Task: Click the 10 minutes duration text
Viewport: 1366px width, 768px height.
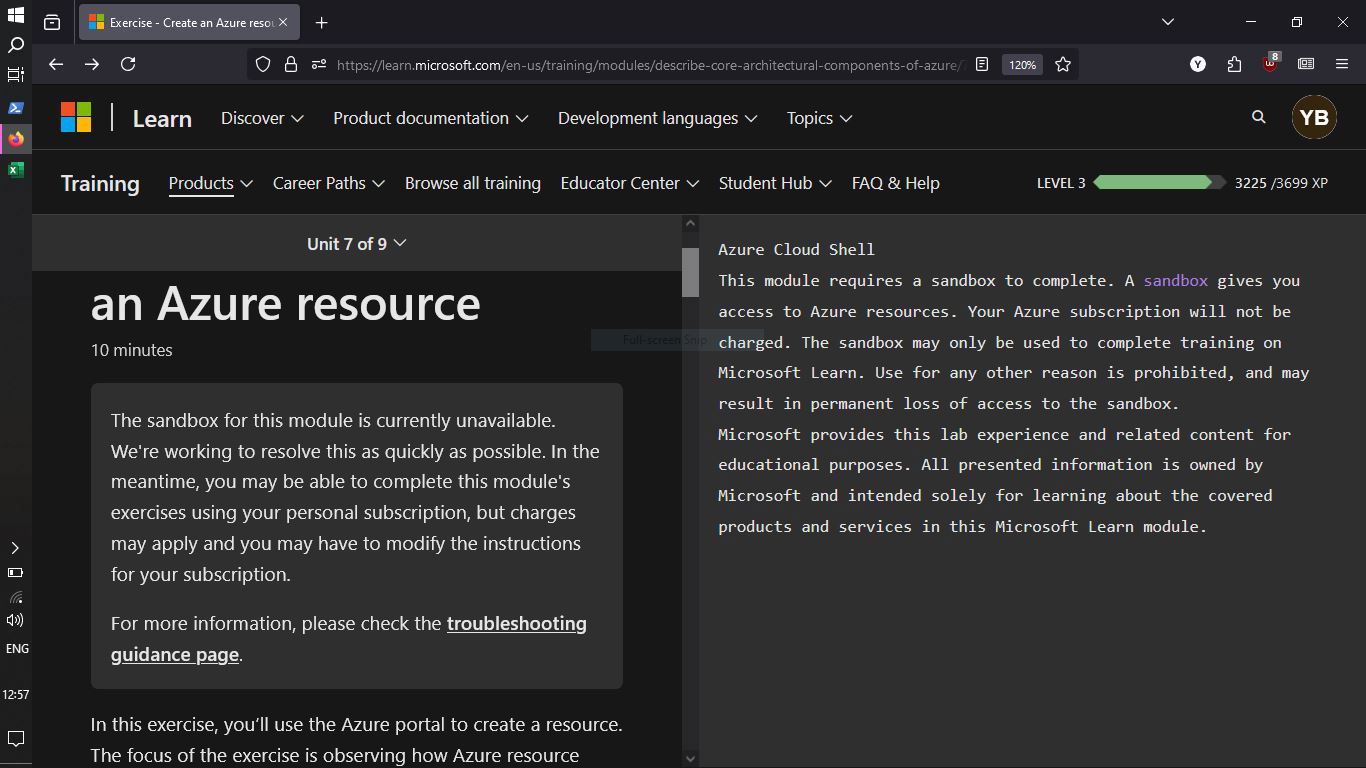Action: 131,350
